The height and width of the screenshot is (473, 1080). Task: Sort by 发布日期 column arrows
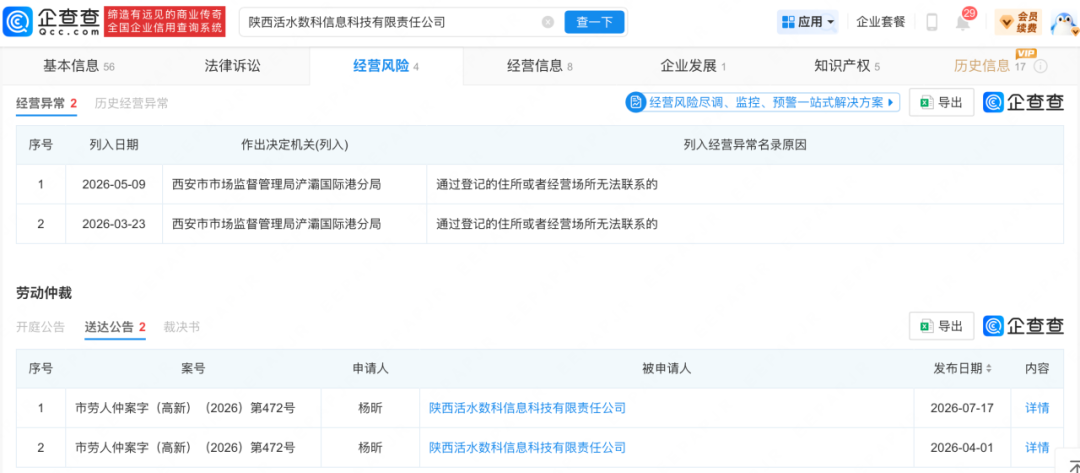[x=989, y=369]
